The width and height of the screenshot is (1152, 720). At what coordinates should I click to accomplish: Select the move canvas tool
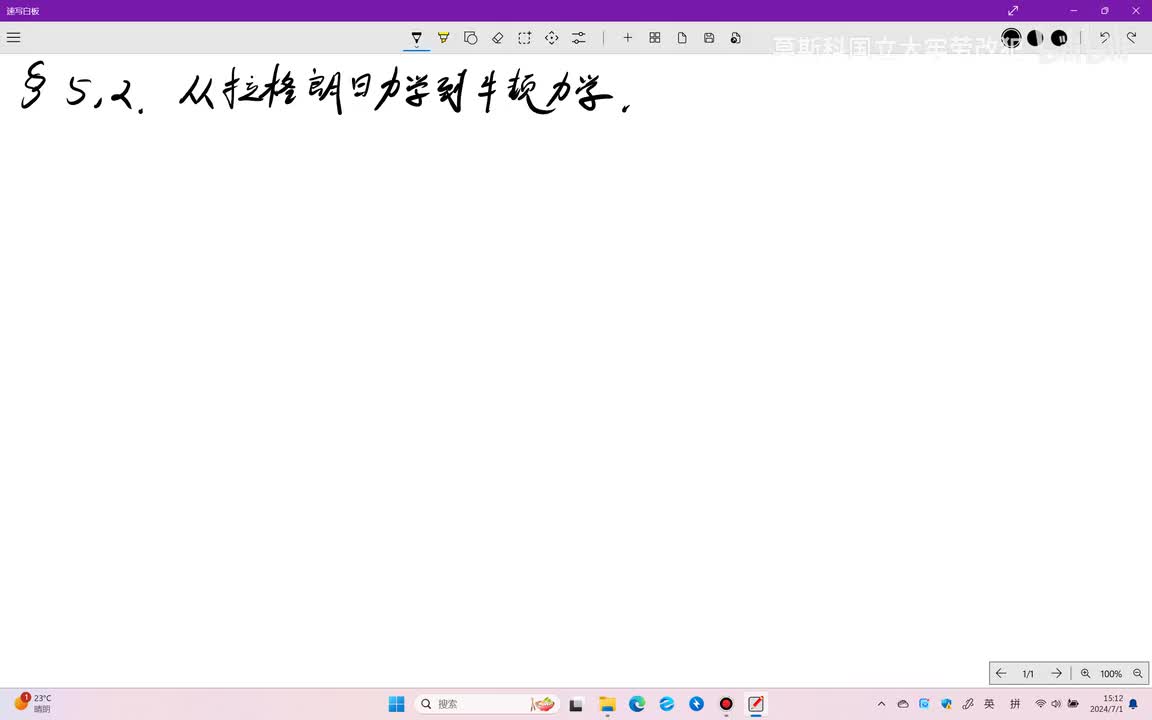pyautogui.click(x=552, y=37)
